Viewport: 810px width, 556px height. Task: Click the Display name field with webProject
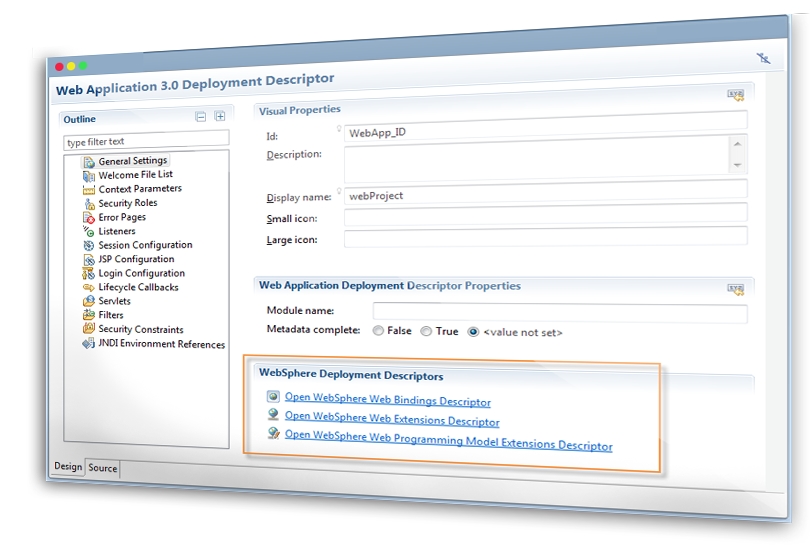tap(546, 192)
